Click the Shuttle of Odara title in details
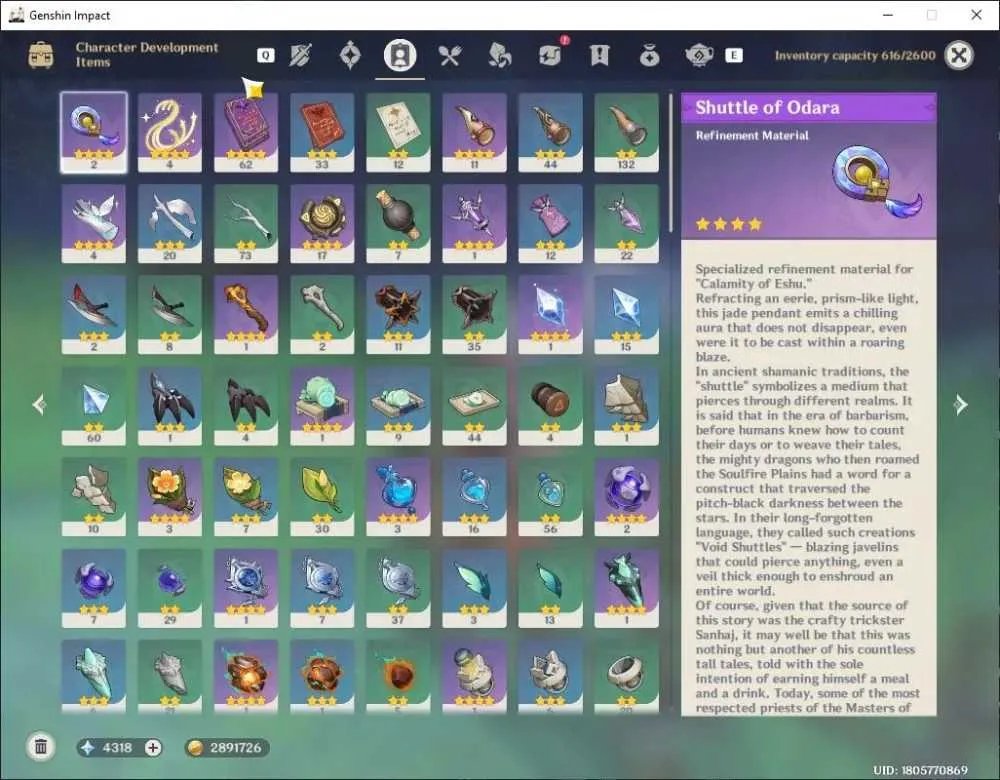The height and width of the screenshot is (780, 1000). pos(767,107)
